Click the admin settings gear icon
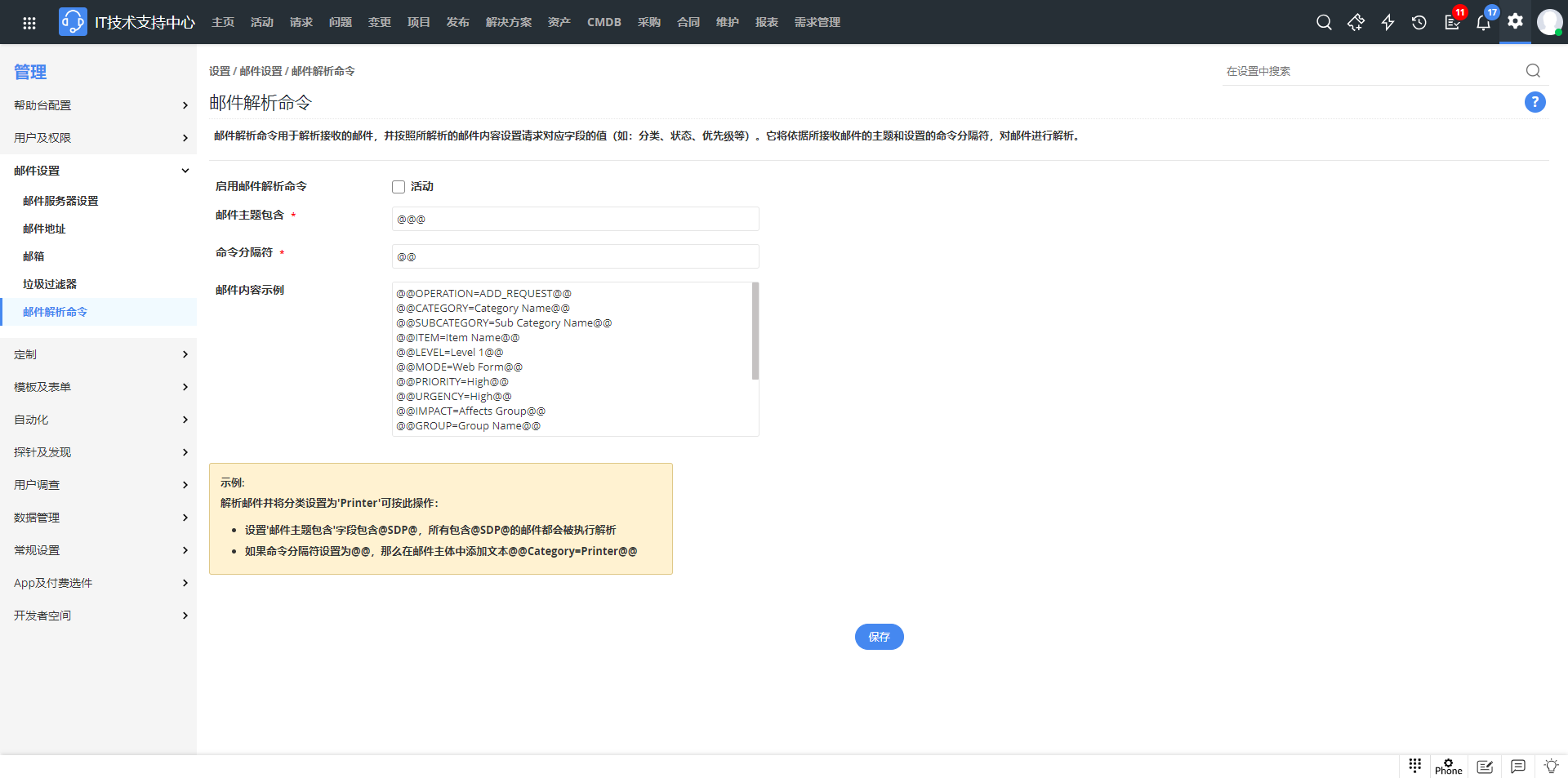This screenshot has width=1568, height=778. tap(1515, 21)
